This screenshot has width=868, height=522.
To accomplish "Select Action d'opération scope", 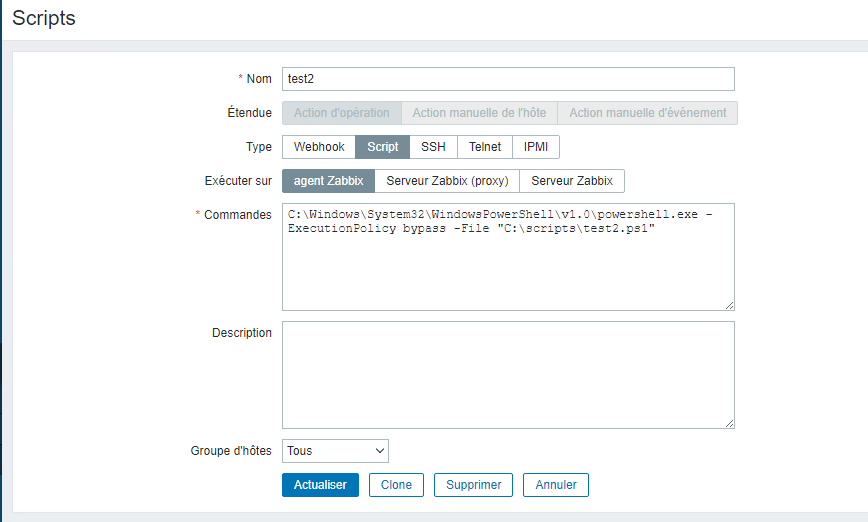I will point(342,113).
